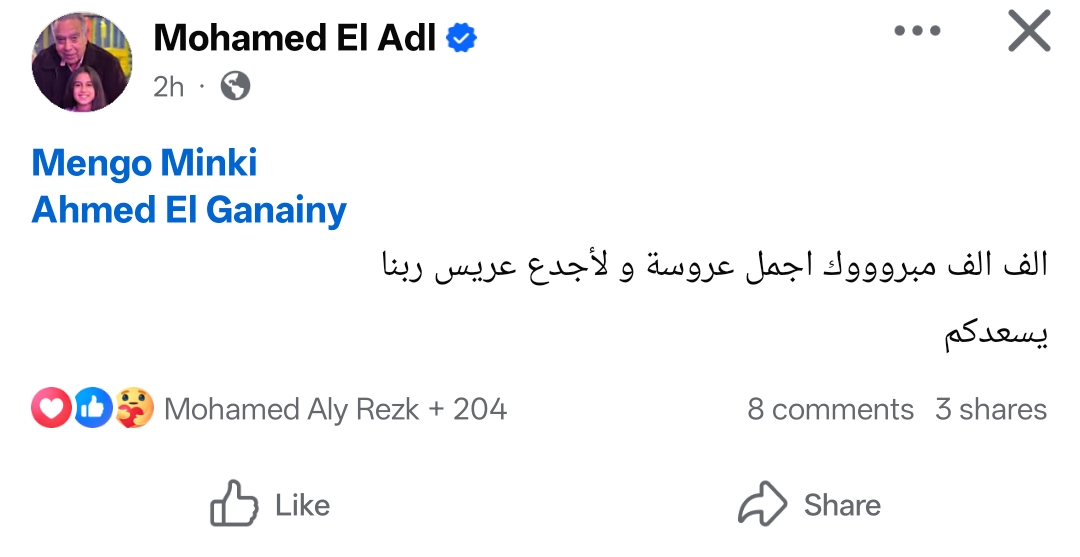
Task: Open tagged profile Mengo Minki
Action: click(144, 162)
